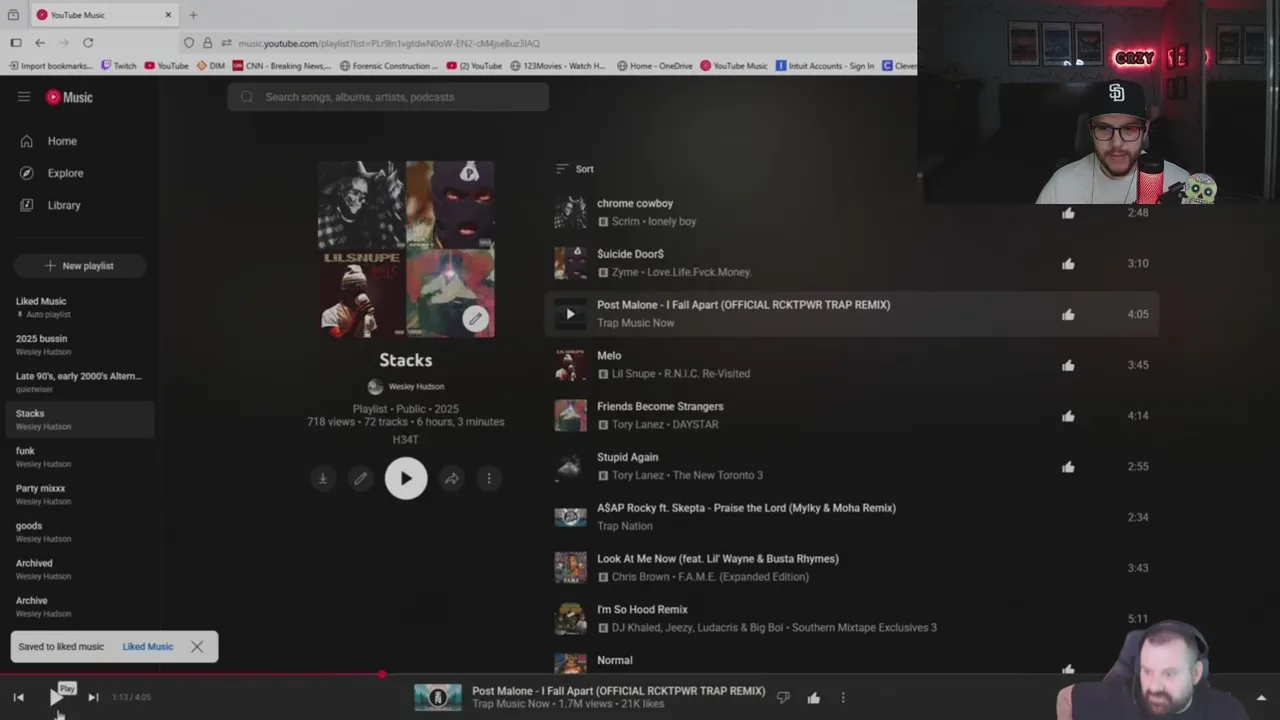The width and height of the screenshot is (1280, 720).
Task: Toggle like on Post Malone row
Action: (1068, 315)
